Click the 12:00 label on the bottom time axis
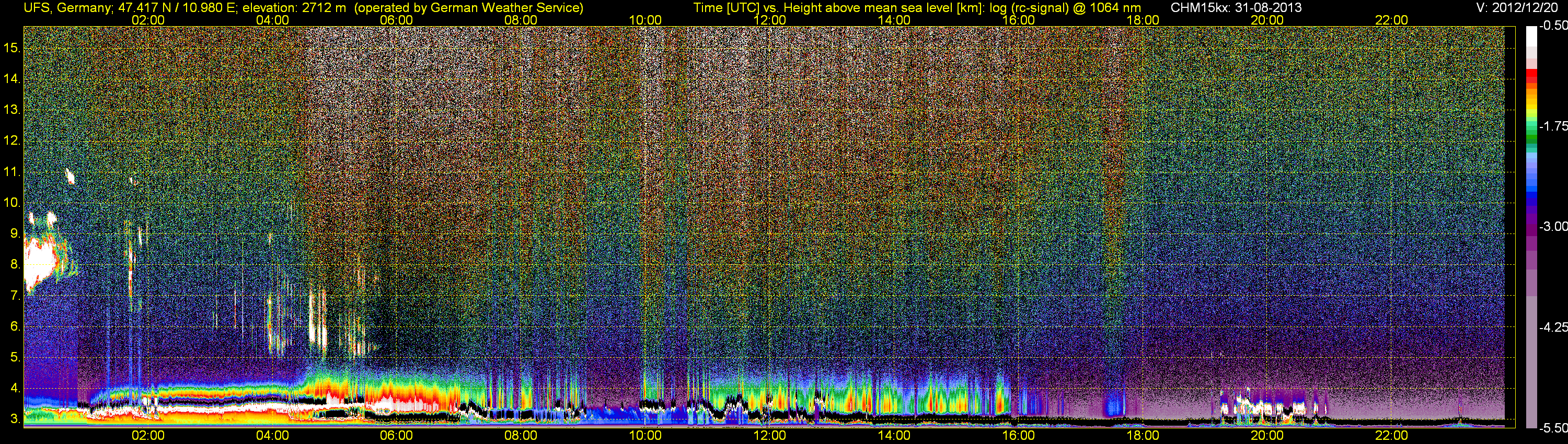1568x444 pixels. 769,436
